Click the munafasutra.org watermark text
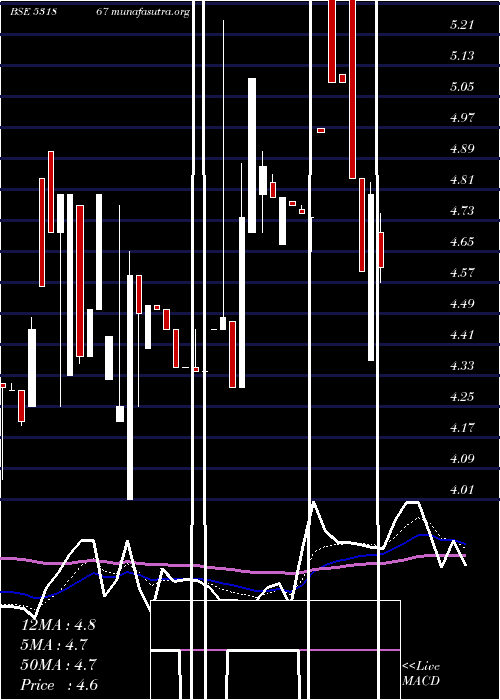Image resolution: width=500 pixels, height=700 pixels. pyautogui.click(x=150, y=12)
